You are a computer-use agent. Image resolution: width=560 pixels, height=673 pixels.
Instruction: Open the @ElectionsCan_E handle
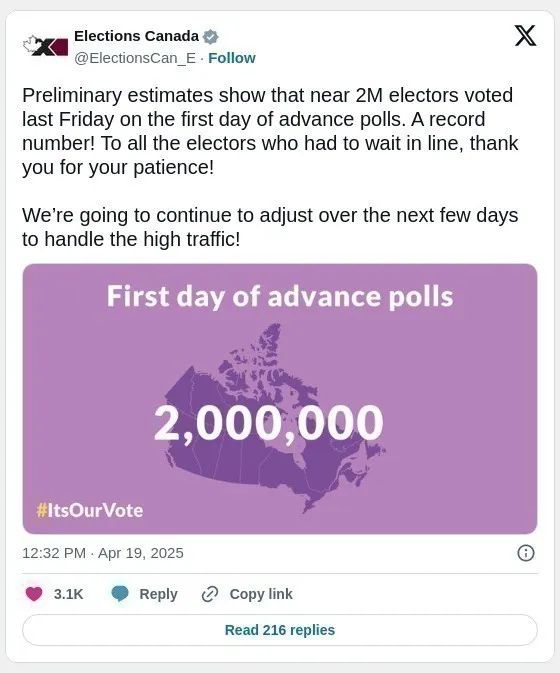135,58
